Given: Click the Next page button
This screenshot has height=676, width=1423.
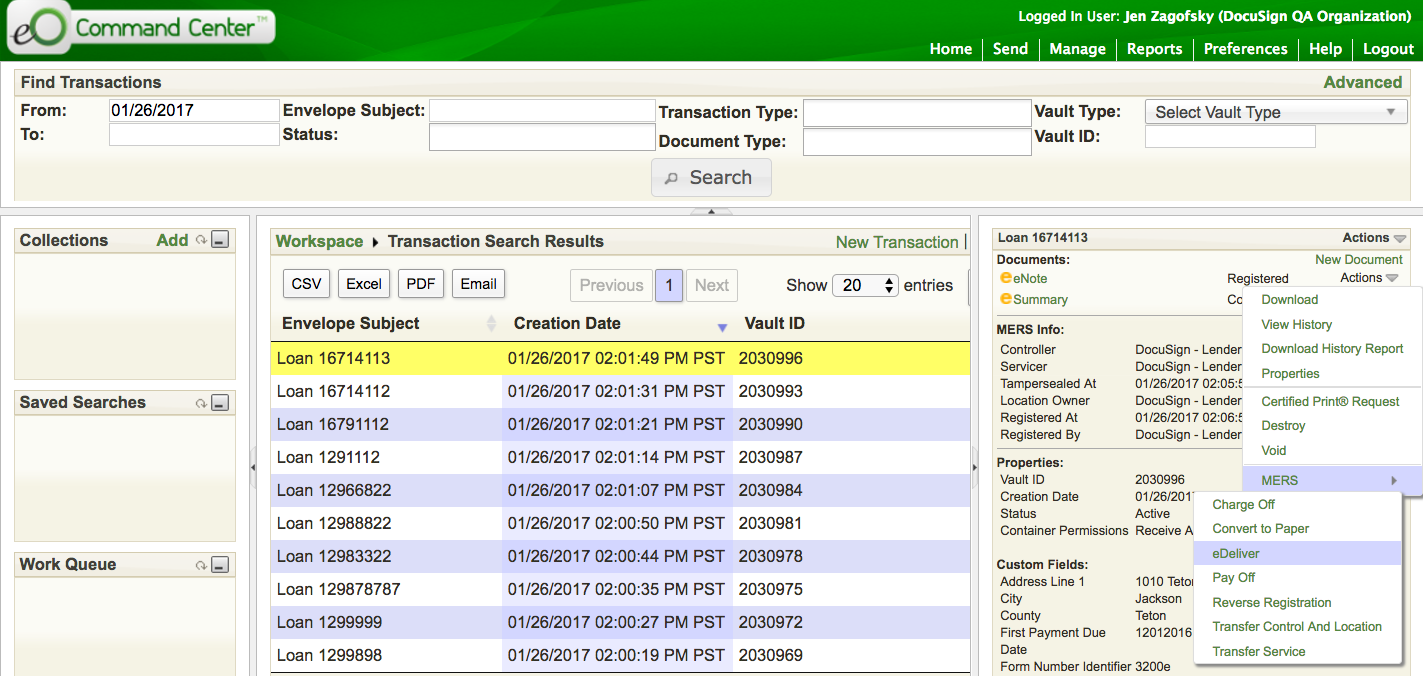Looking at the screenshot, I should tap(711, 285).
